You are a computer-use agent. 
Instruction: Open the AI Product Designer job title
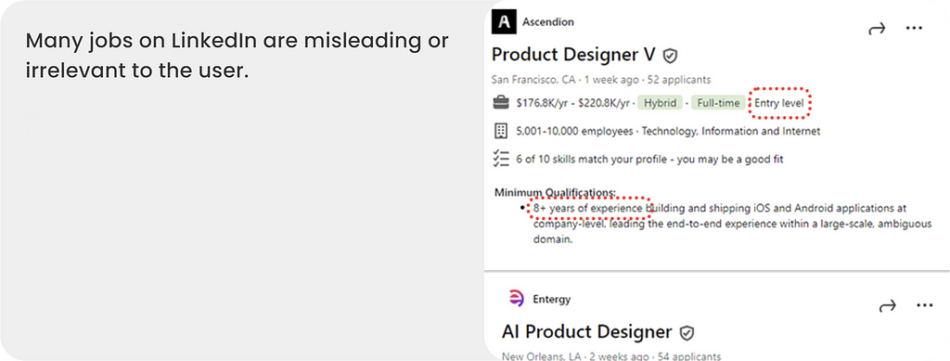(587, 332)
